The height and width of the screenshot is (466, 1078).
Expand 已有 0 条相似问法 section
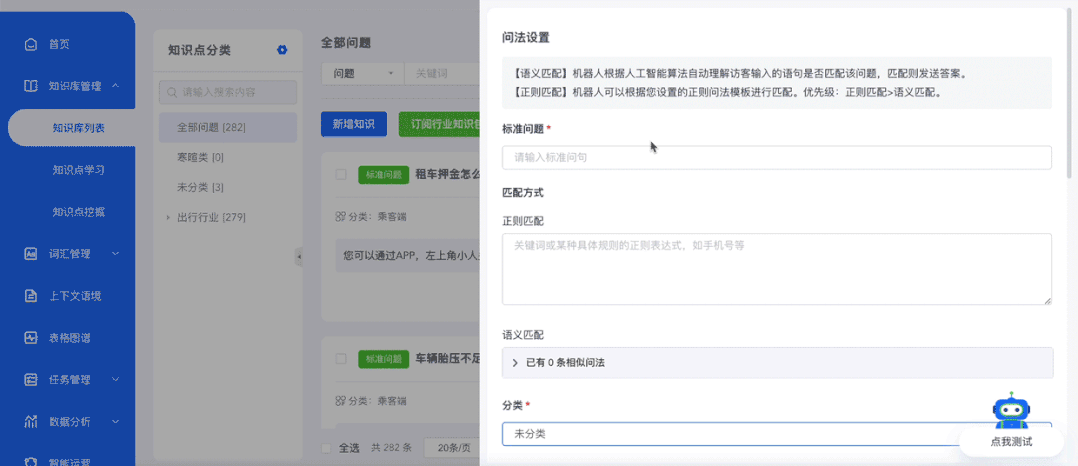778,362
